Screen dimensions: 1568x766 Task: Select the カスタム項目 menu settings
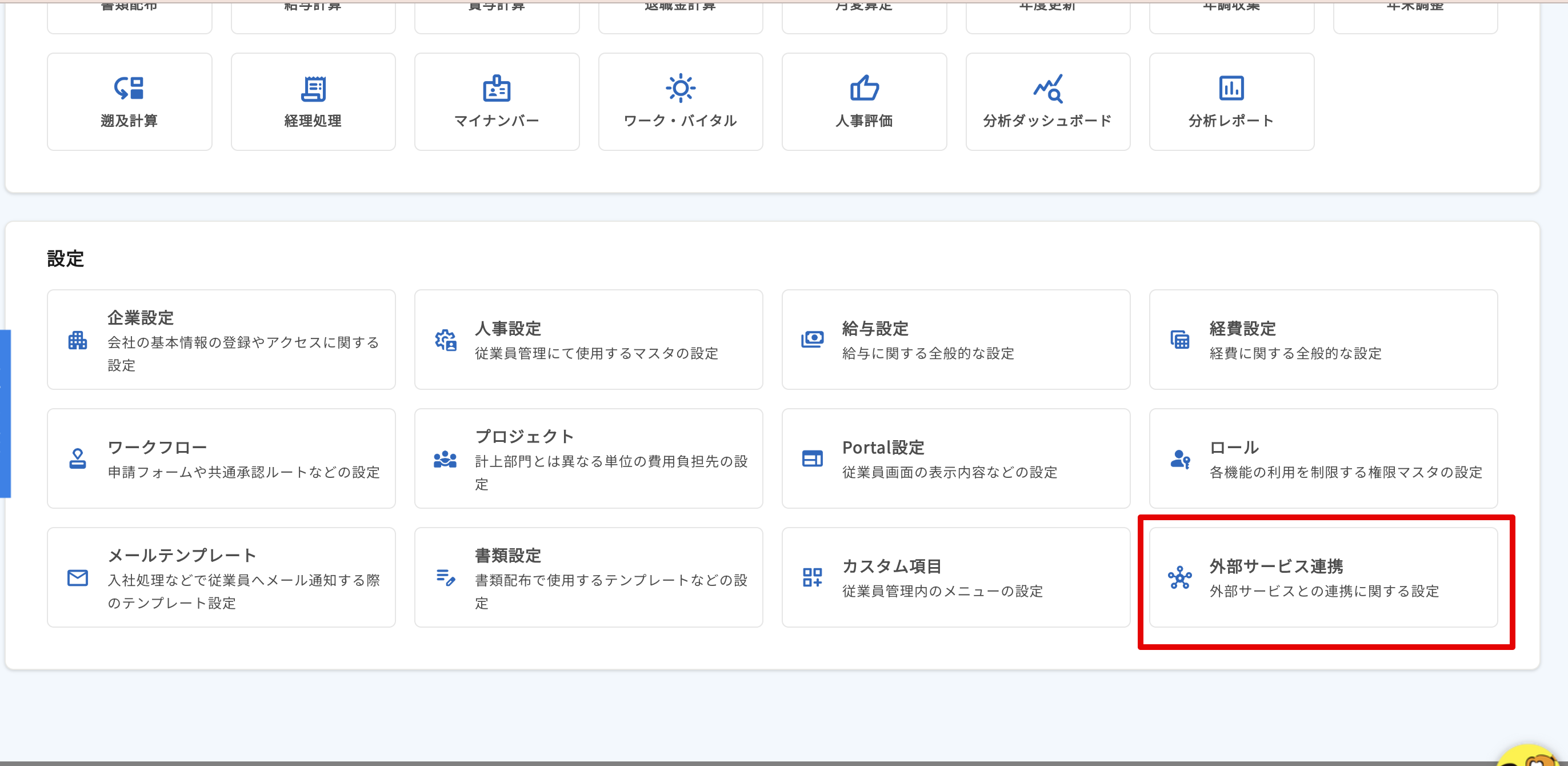(955, 578)
